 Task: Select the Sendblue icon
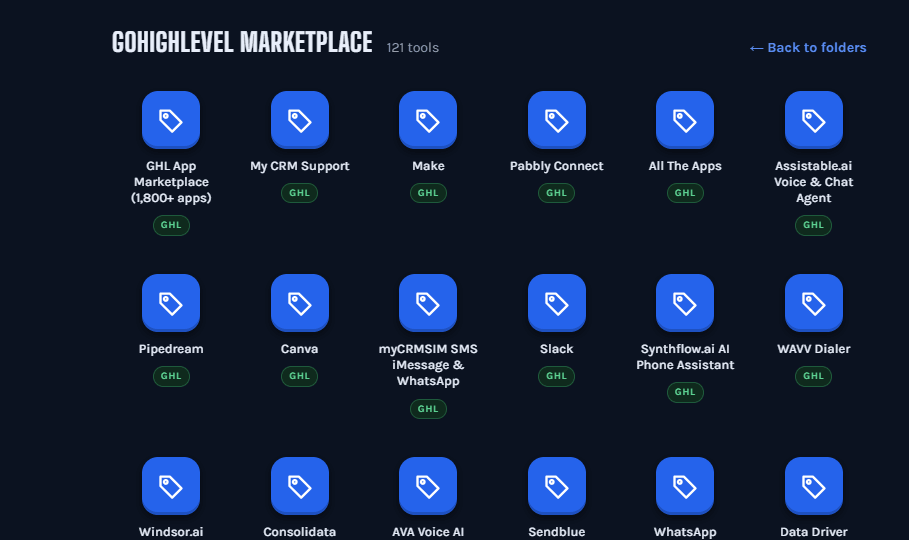click(x=557, y=486)
